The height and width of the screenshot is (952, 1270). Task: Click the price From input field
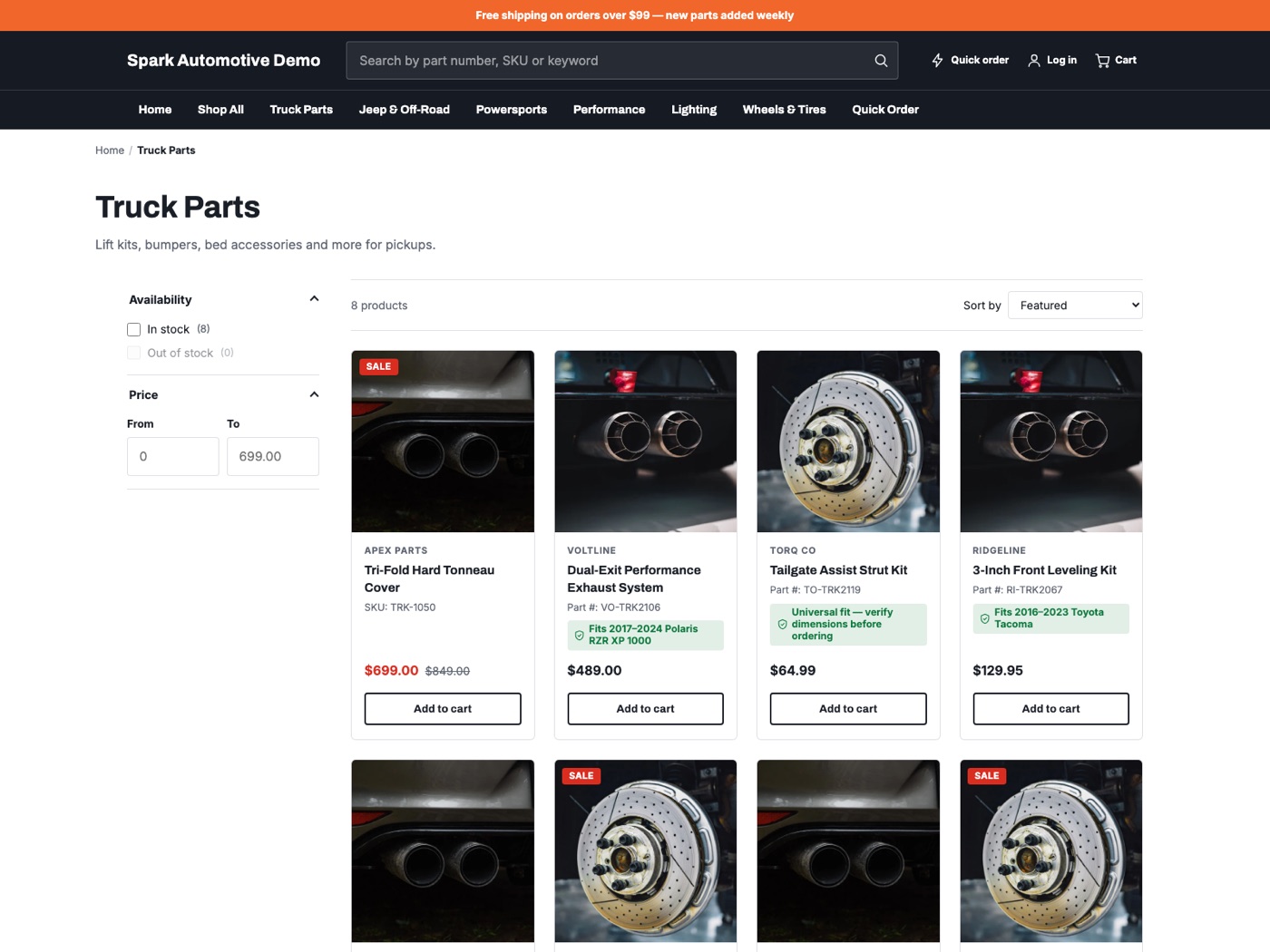pos(173,456)
